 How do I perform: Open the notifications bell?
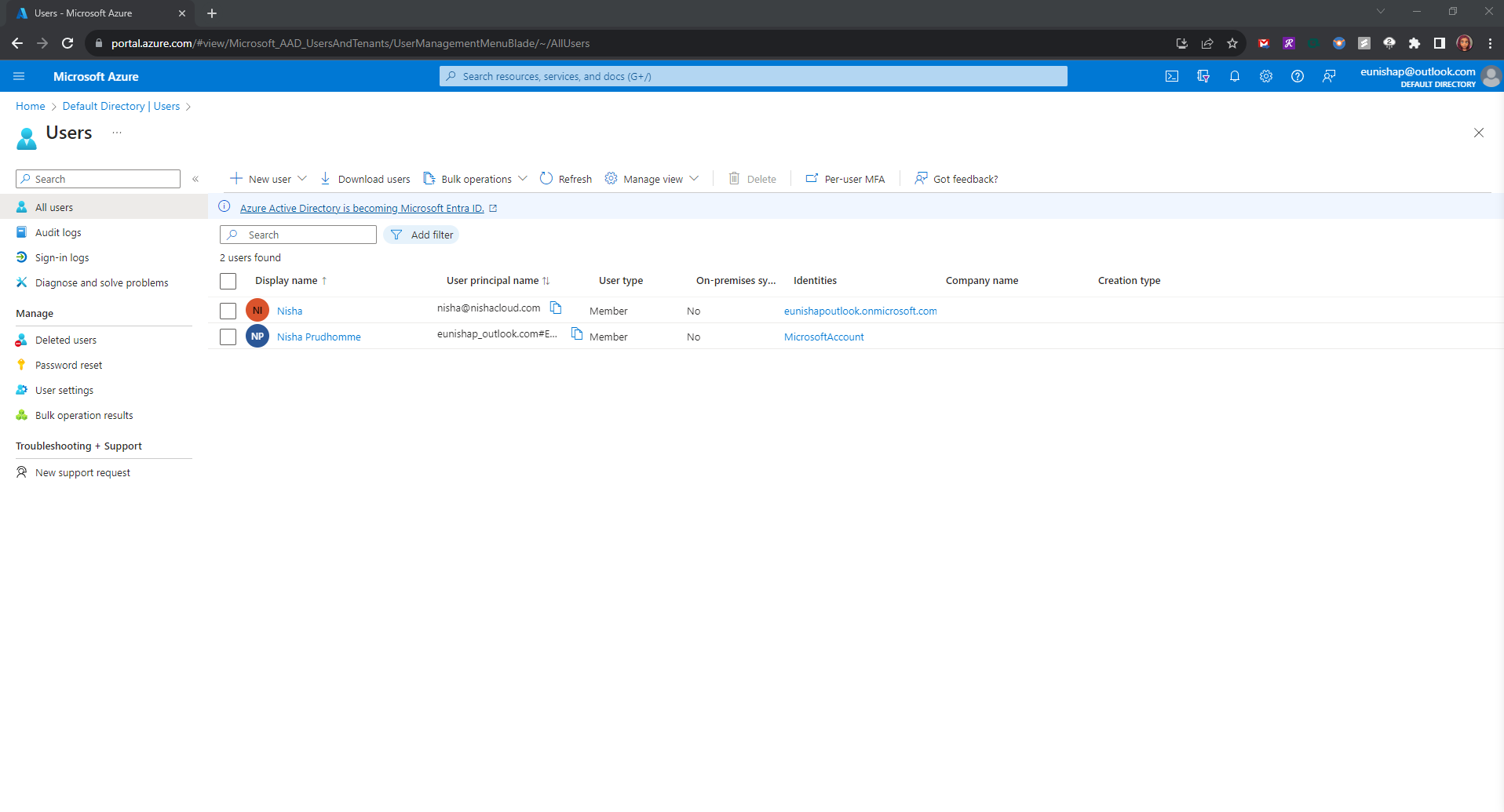click(x=1234, y=76)
